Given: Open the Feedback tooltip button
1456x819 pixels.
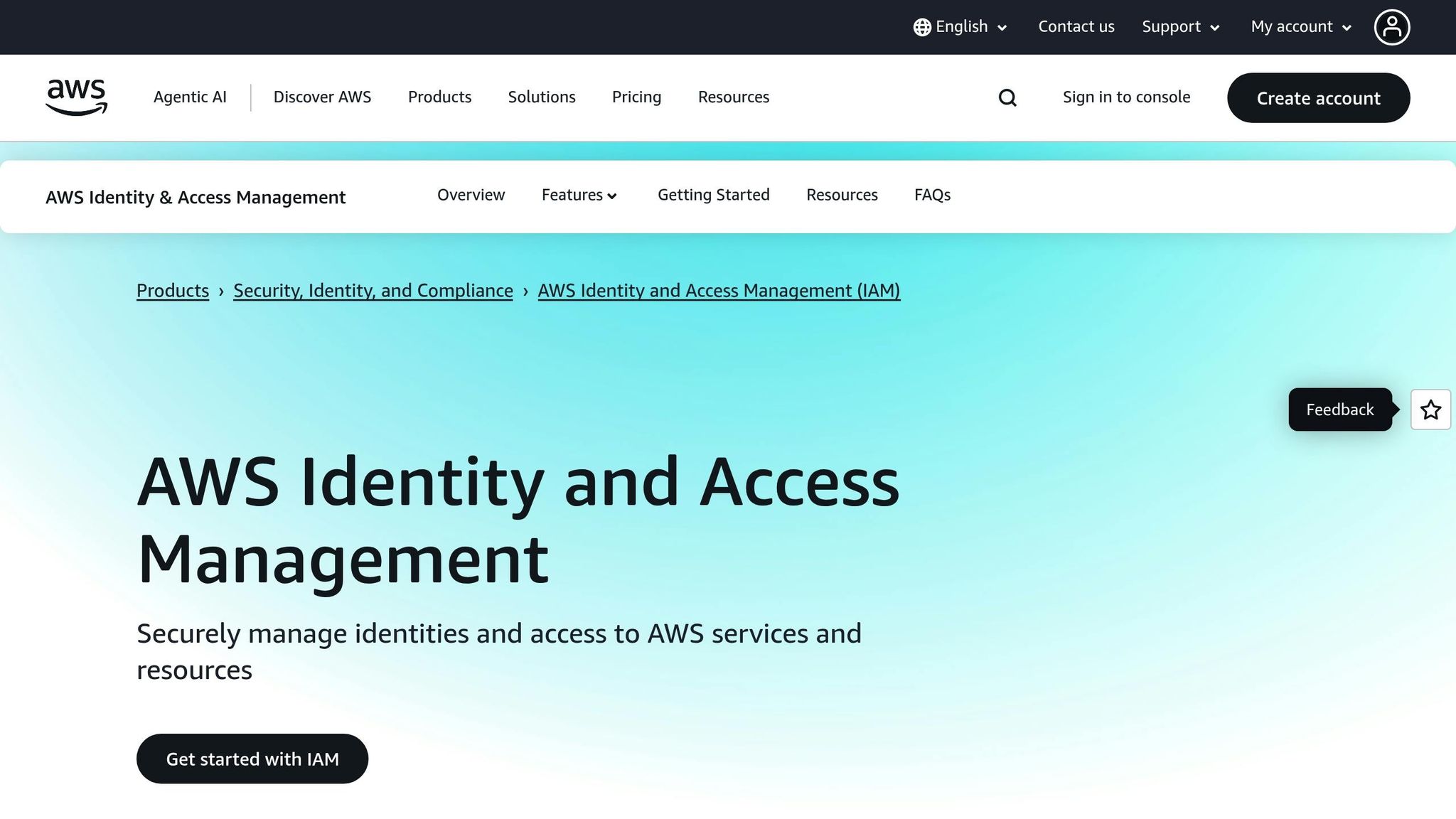Looking at the screenshot, I should (1340, 409).
